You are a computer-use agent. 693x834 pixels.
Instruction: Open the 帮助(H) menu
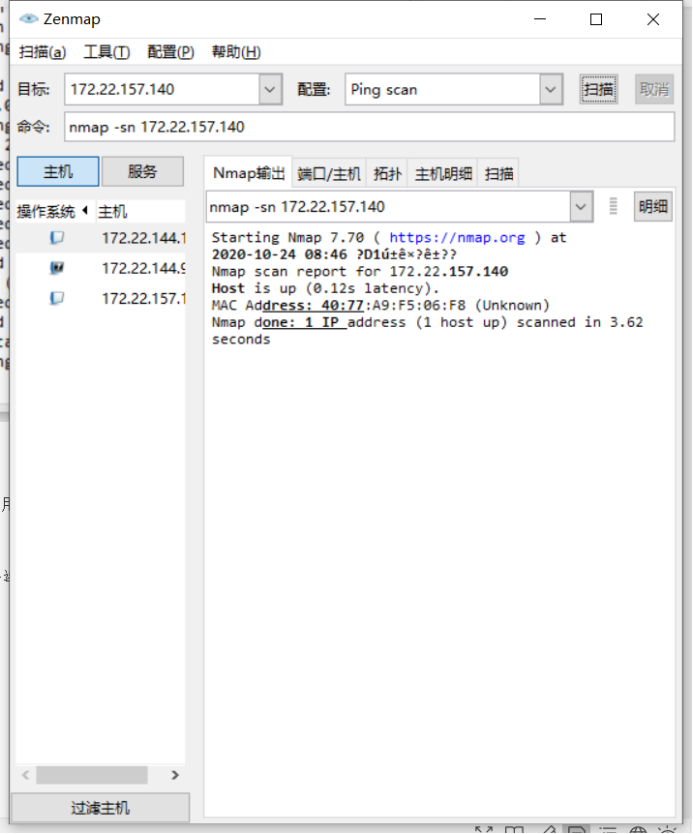tap(236, 52)
